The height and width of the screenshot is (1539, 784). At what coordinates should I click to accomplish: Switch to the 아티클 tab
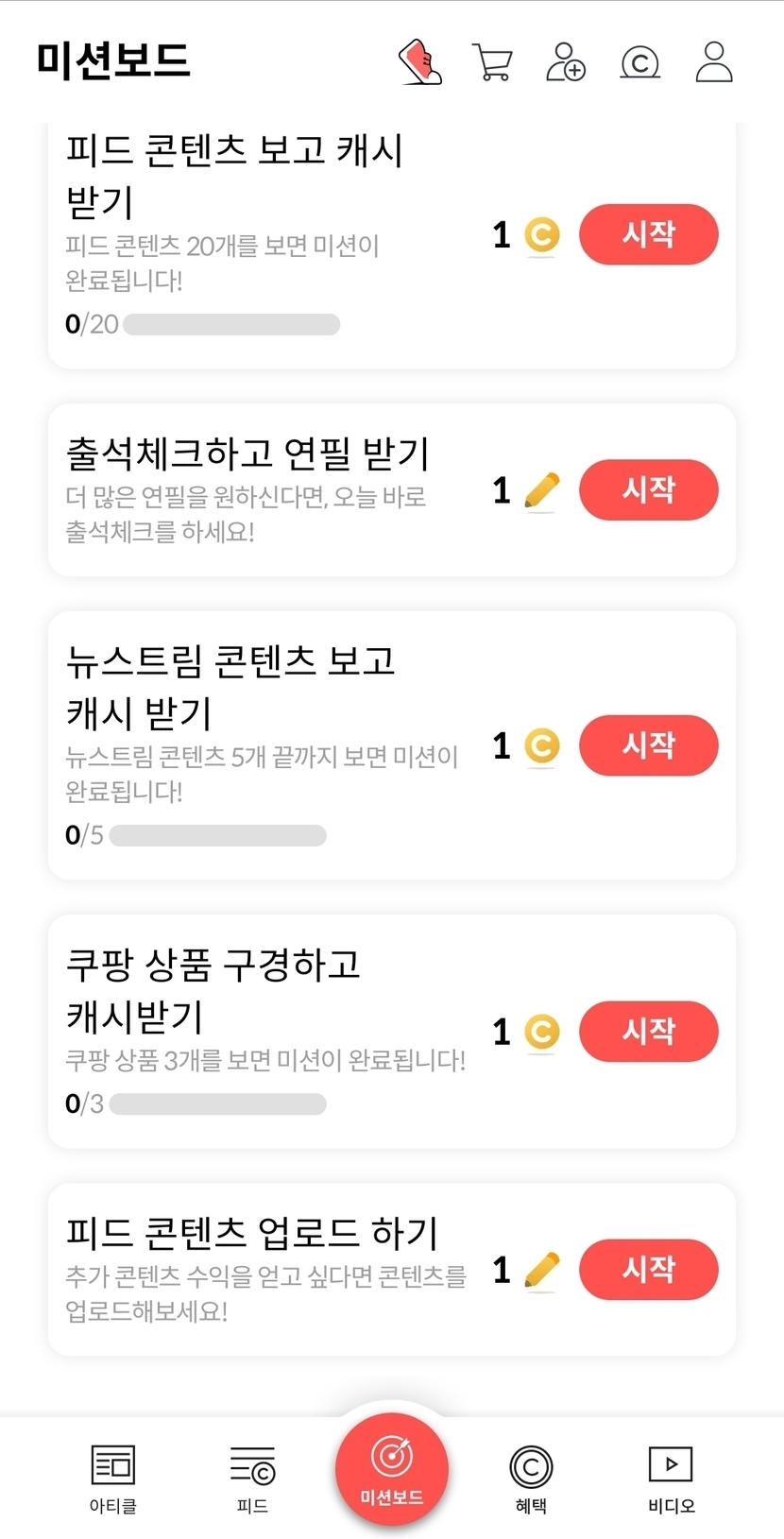113,1478
